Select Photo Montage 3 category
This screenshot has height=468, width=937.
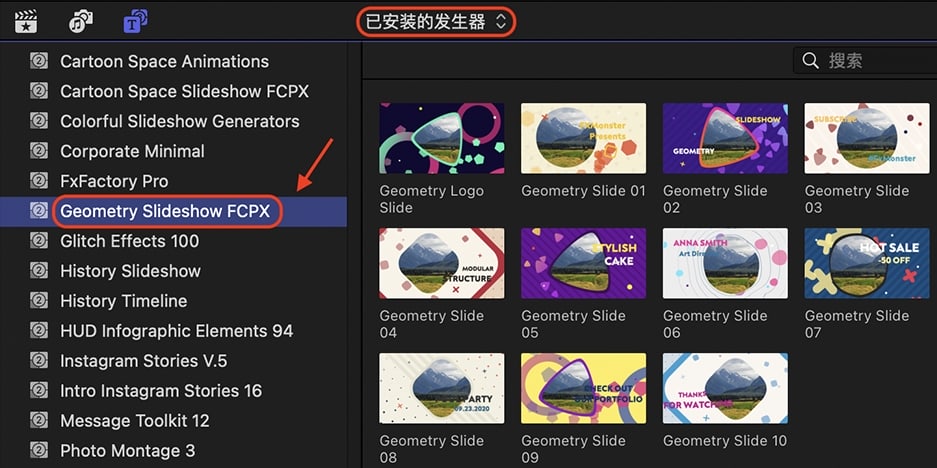coord(173,450)
